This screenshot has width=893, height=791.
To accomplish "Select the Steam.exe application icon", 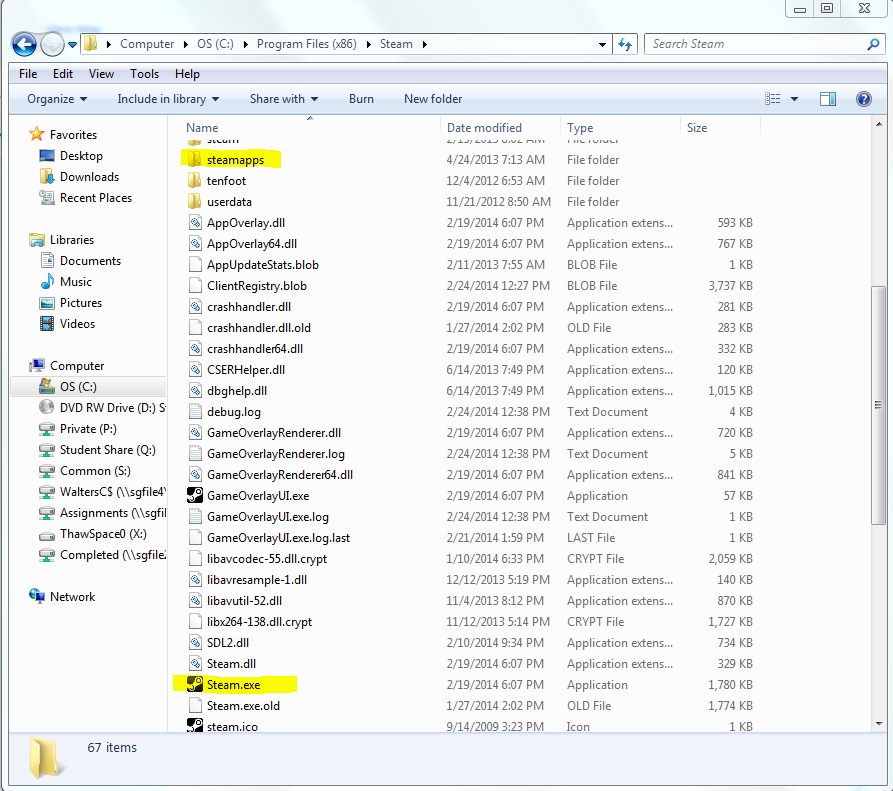I will [x=195, y=685].
